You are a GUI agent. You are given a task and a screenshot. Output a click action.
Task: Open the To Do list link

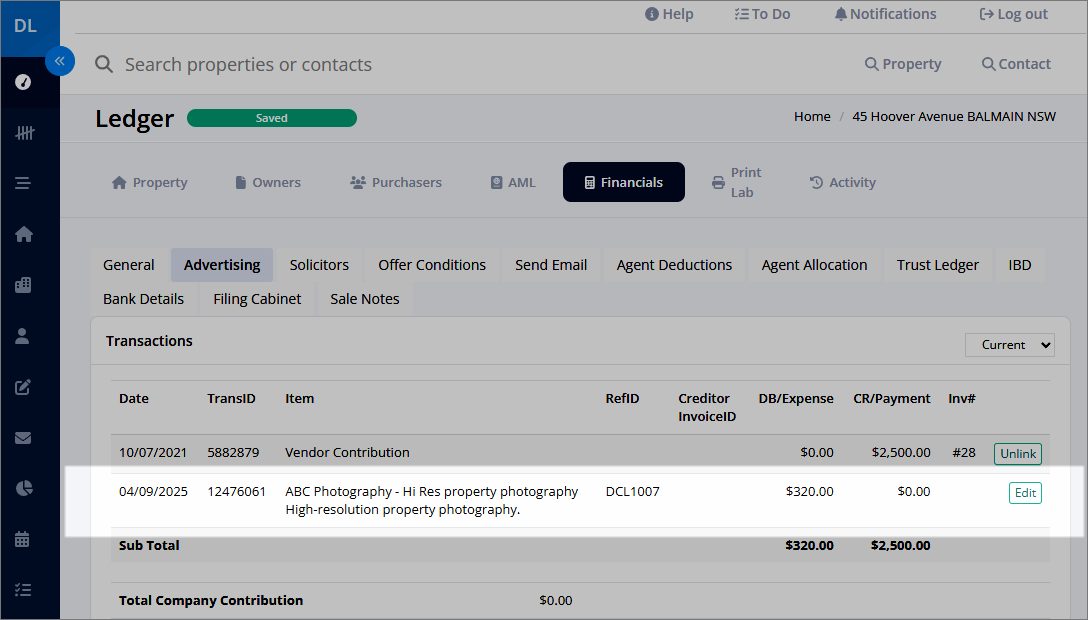pos(763,14)
